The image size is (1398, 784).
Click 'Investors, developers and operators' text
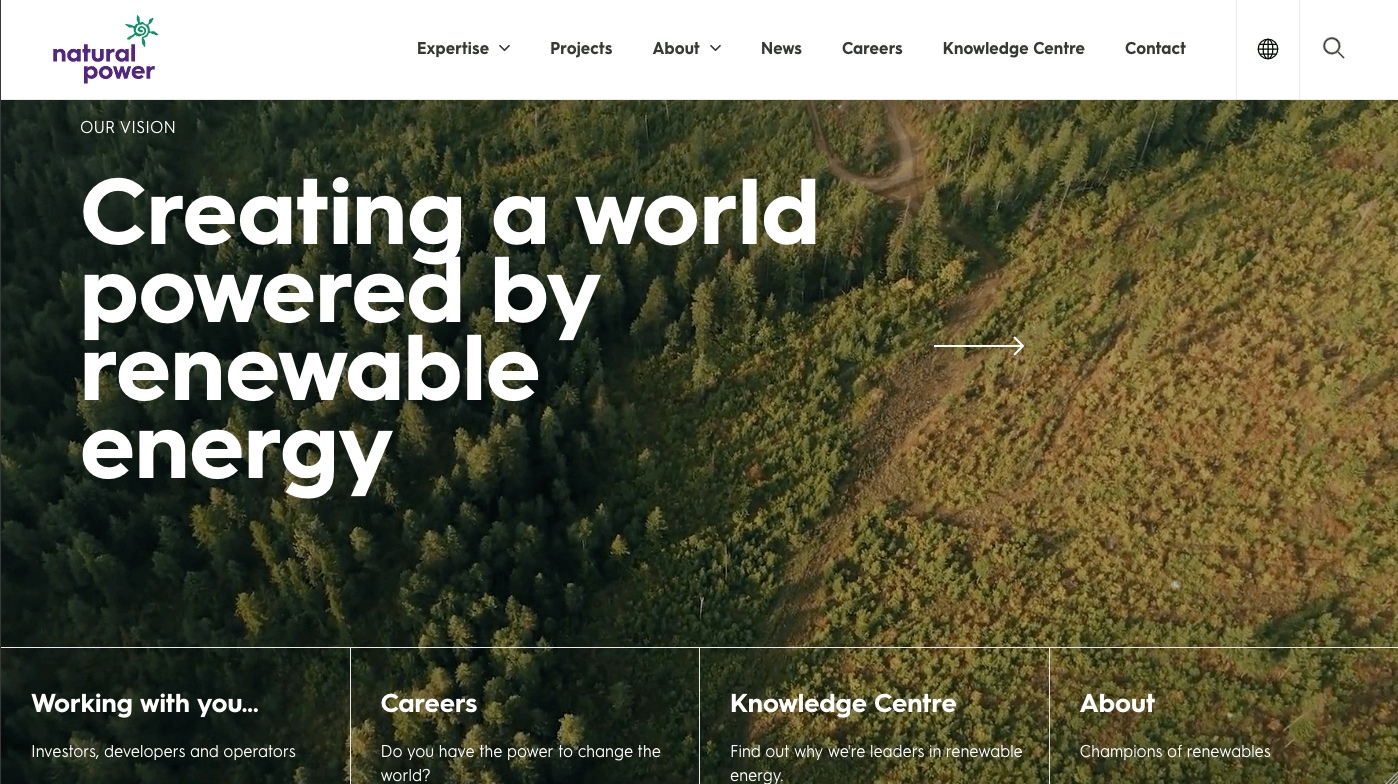pos(163,751)
